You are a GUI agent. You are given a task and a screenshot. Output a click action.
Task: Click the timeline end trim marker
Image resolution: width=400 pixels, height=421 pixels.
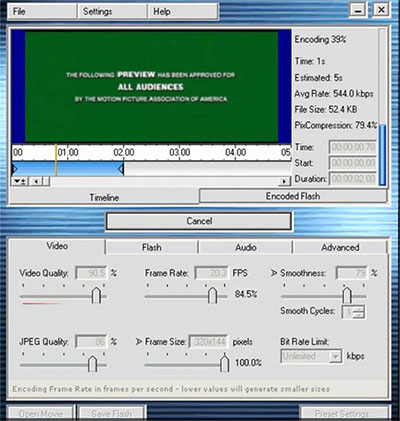121,169
